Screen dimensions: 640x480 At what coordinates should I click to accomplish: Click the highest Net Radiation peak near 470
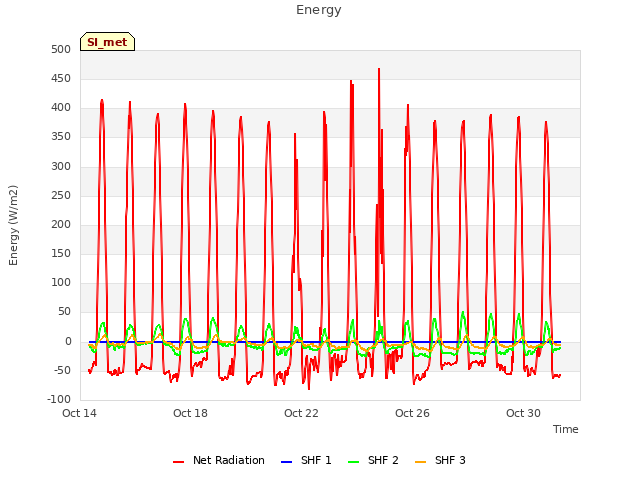point(379,69)
